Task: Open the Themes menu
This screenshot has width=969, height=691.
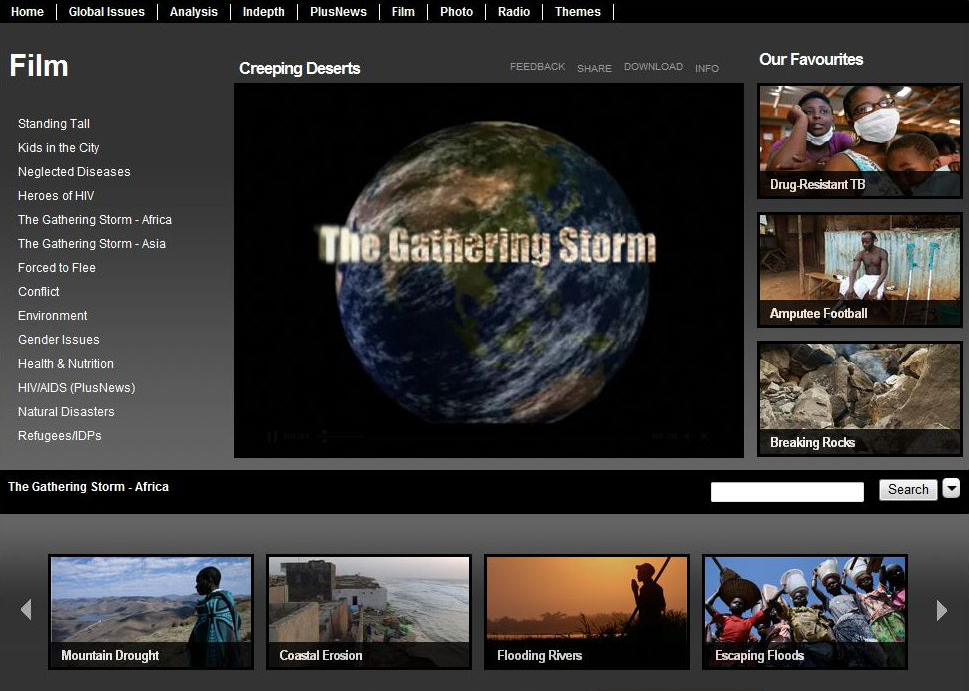Action: [578, 12]
